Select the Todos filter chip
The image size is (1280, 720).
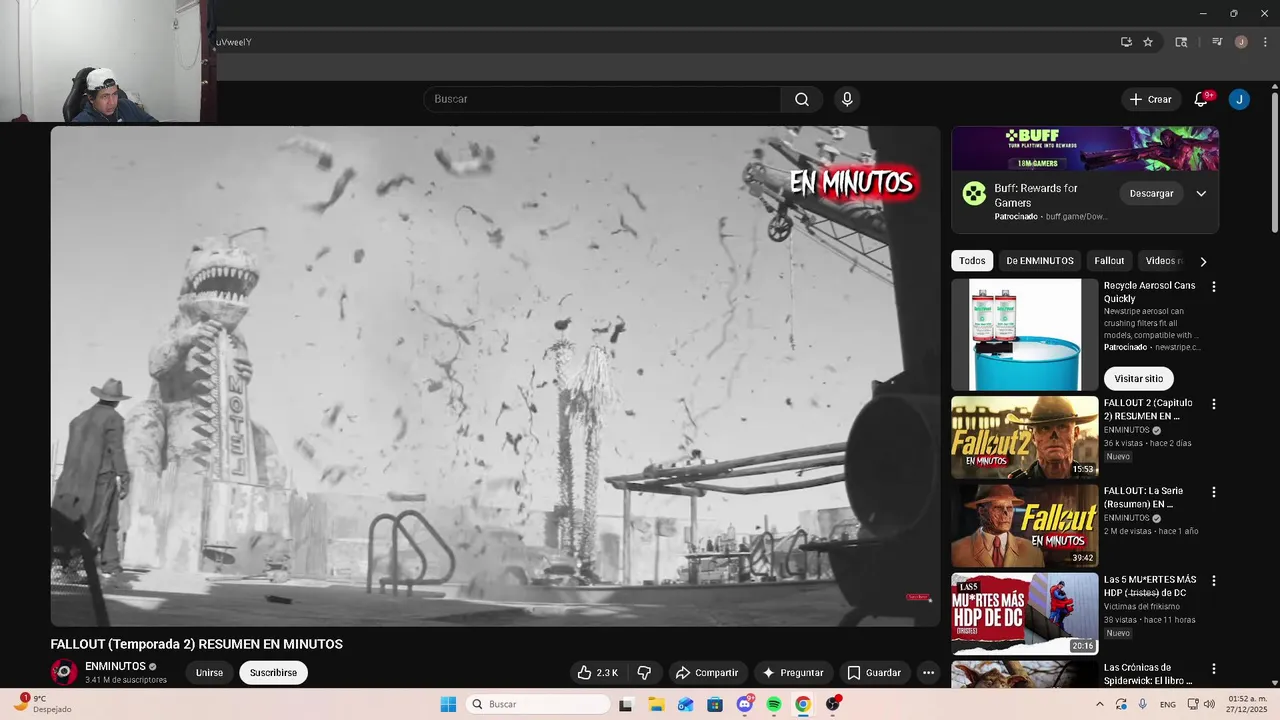972,261
